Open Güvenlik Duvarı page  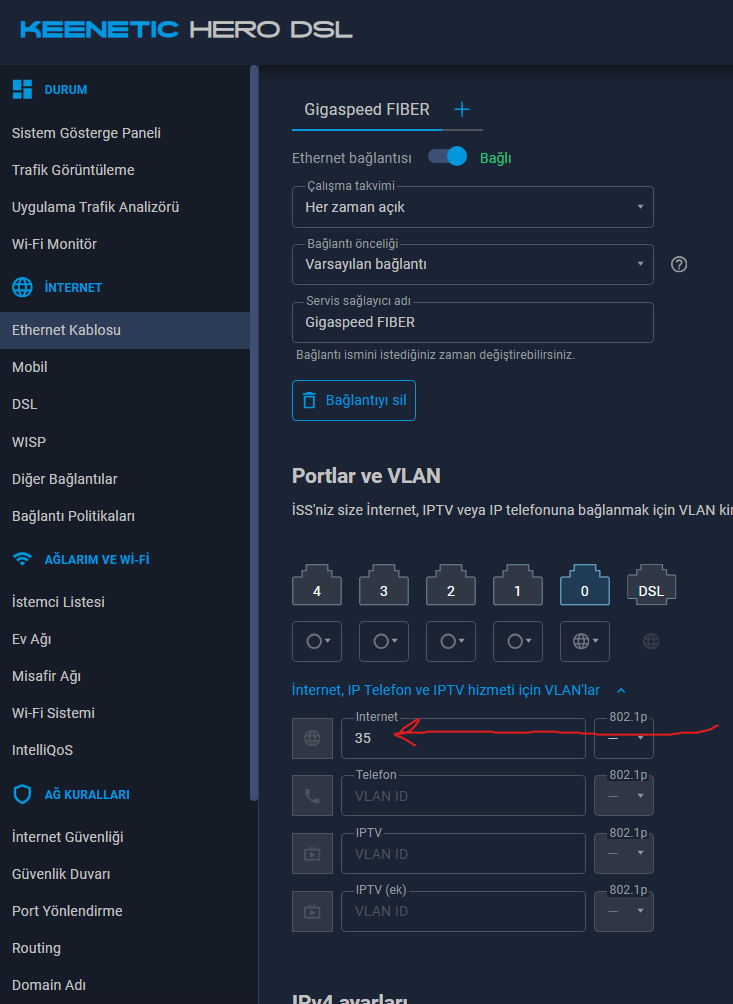(x=61, y=874)
